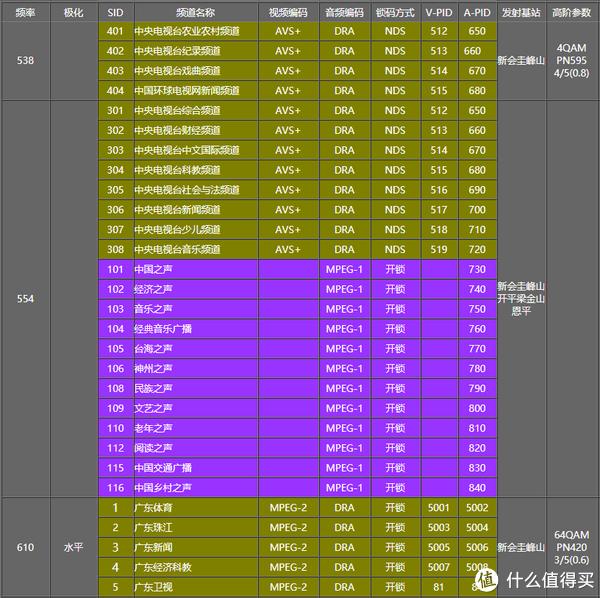Click A-PID value 840
Screen dimensions: 600x598
pos(477,488)
